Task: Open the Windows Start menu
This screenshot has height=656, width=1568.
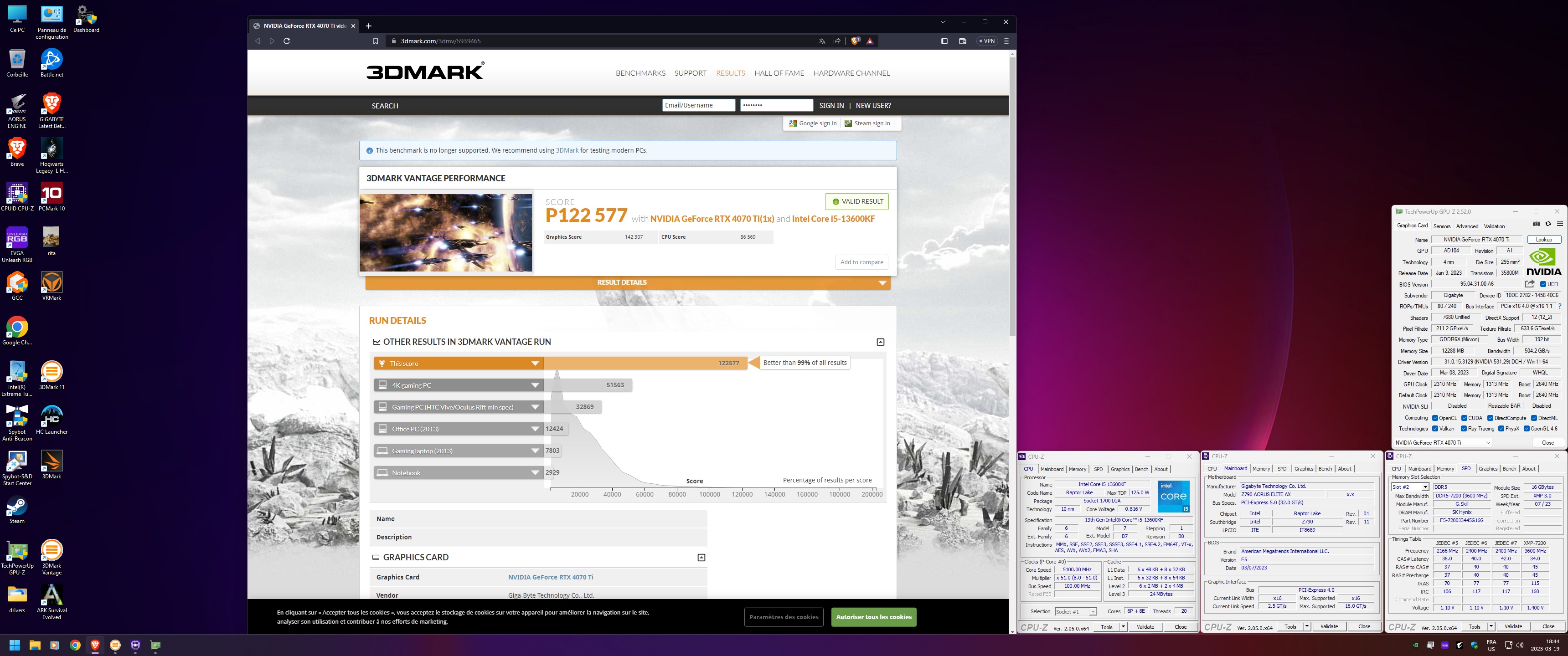Action: (x=15, y=645)
